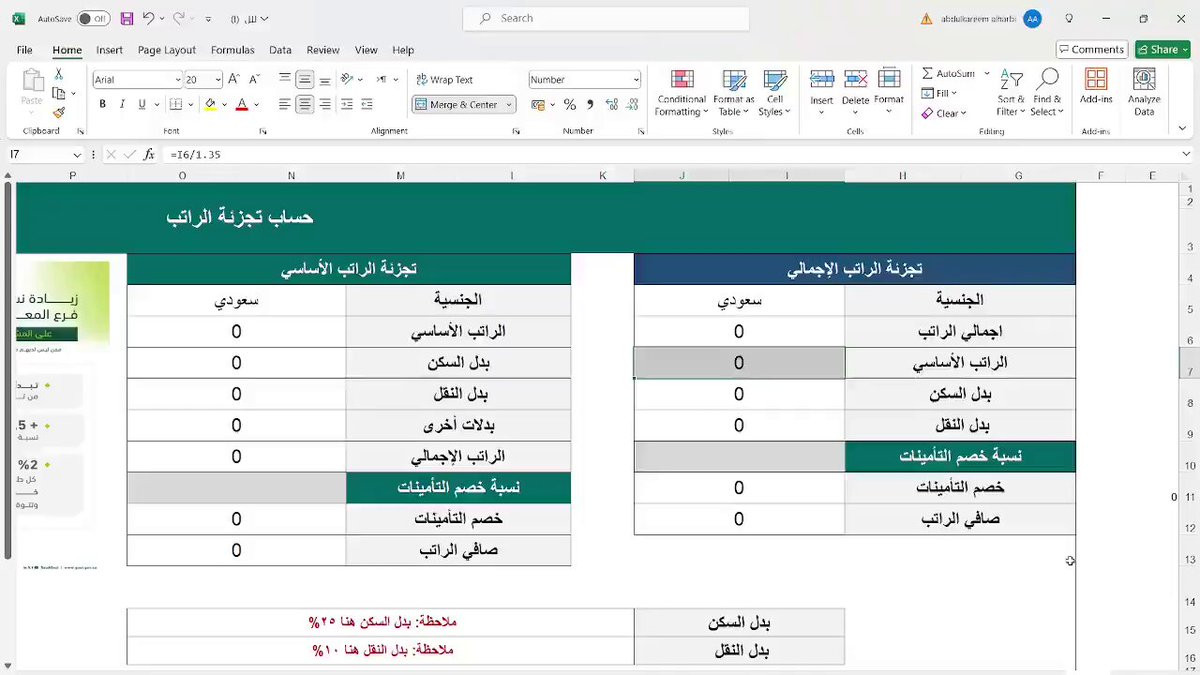Click the Comments button
The width and height of the screenshot is (1200, 675).
[x=1092, y=49]
